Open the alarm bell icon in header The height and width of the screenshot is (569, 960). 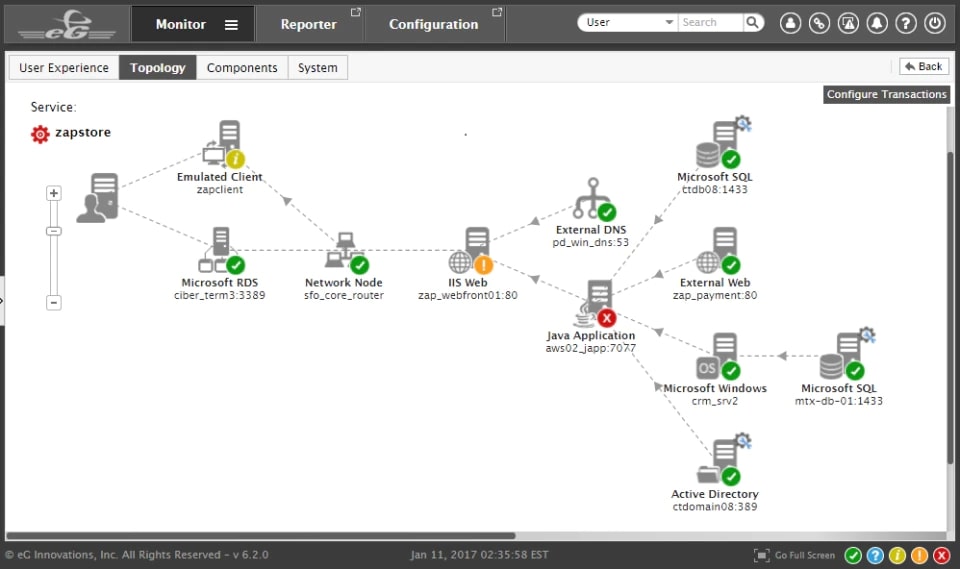pyautogui.click(x=876, y=23)
